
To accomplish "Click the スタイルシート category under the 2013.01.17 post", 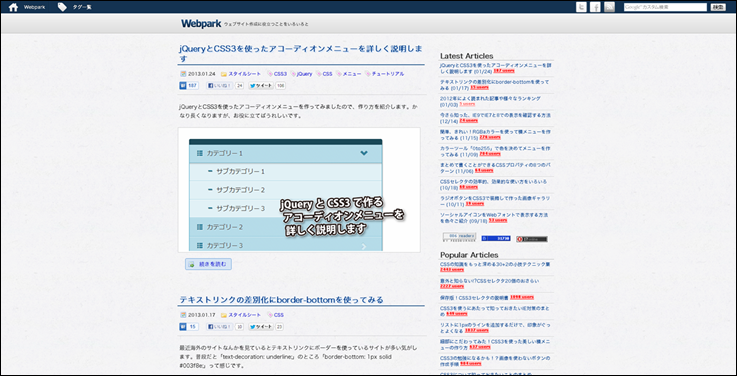I will [244, 315].
